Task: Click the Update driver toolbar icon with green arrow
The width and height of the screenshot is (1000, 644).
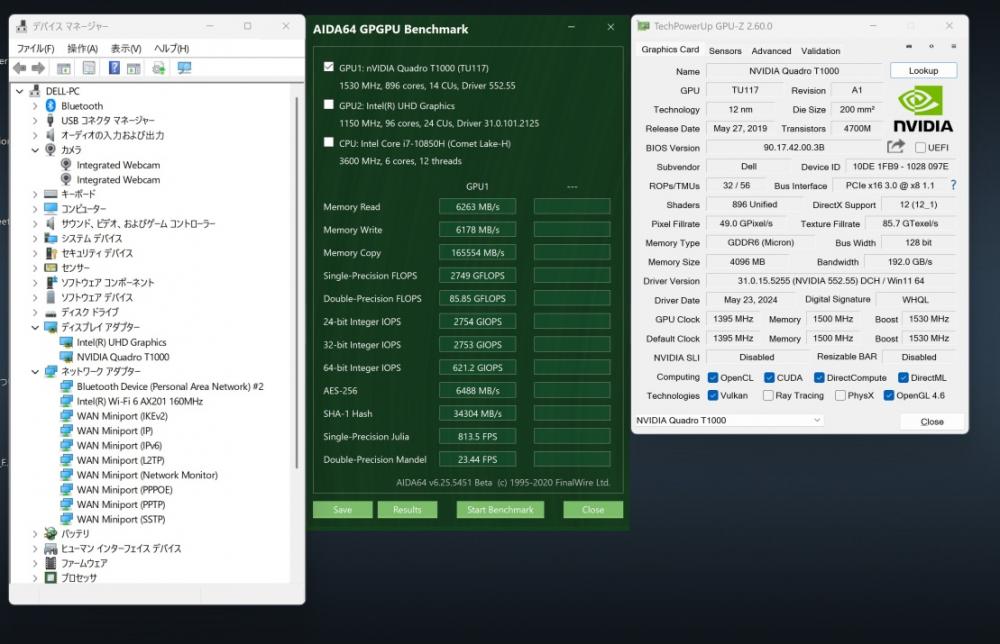Action: 159,68
